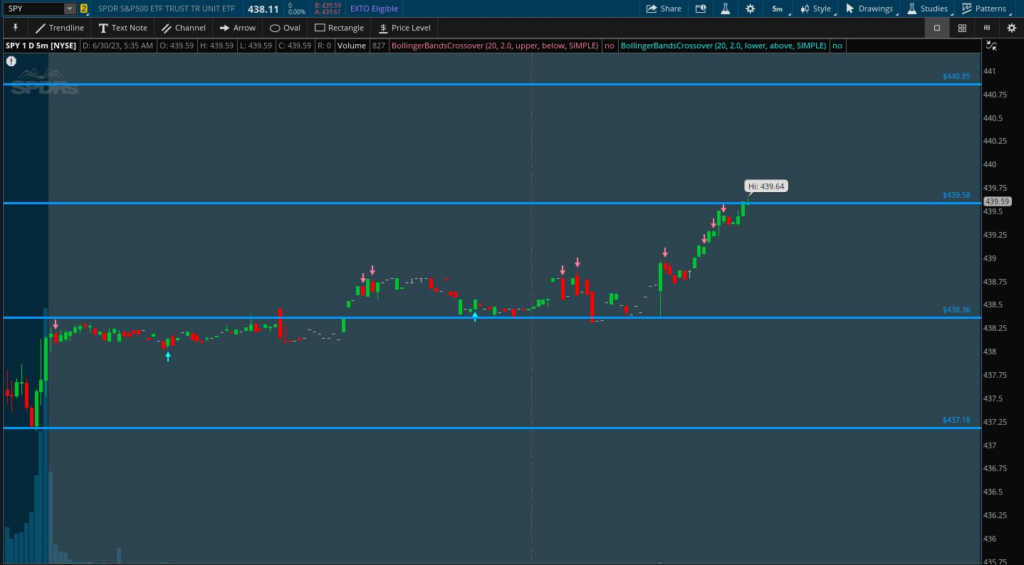Open the chart alerts clock icon

click(701, 8)
